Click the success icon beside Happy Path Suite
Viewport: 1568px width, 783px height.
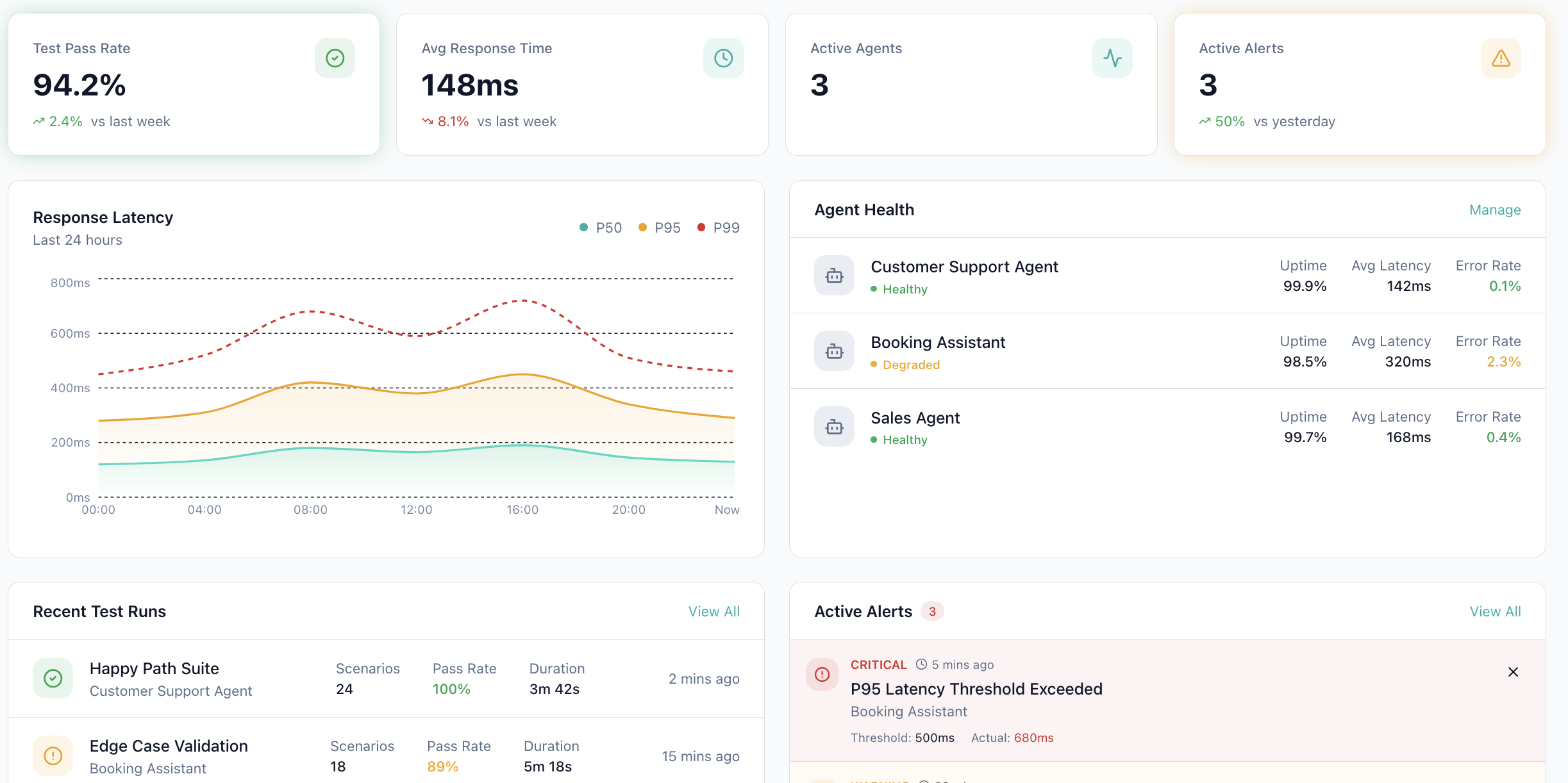pyautogui.click(x=53, y=678)
